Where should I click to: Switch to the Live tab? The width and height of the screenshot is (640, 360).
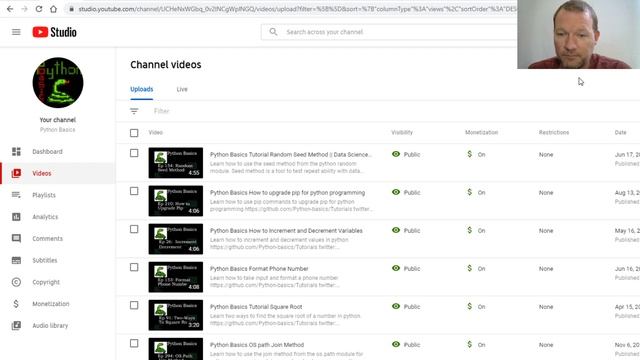tap(182, 89)
